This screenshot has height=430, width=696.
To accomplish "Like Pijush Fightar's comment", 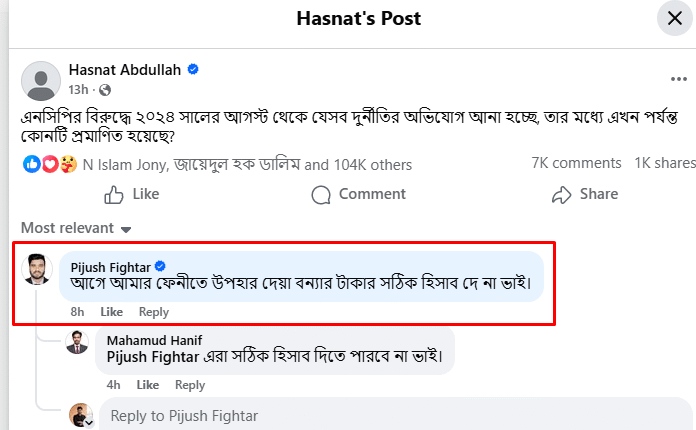I will (111, 312).
